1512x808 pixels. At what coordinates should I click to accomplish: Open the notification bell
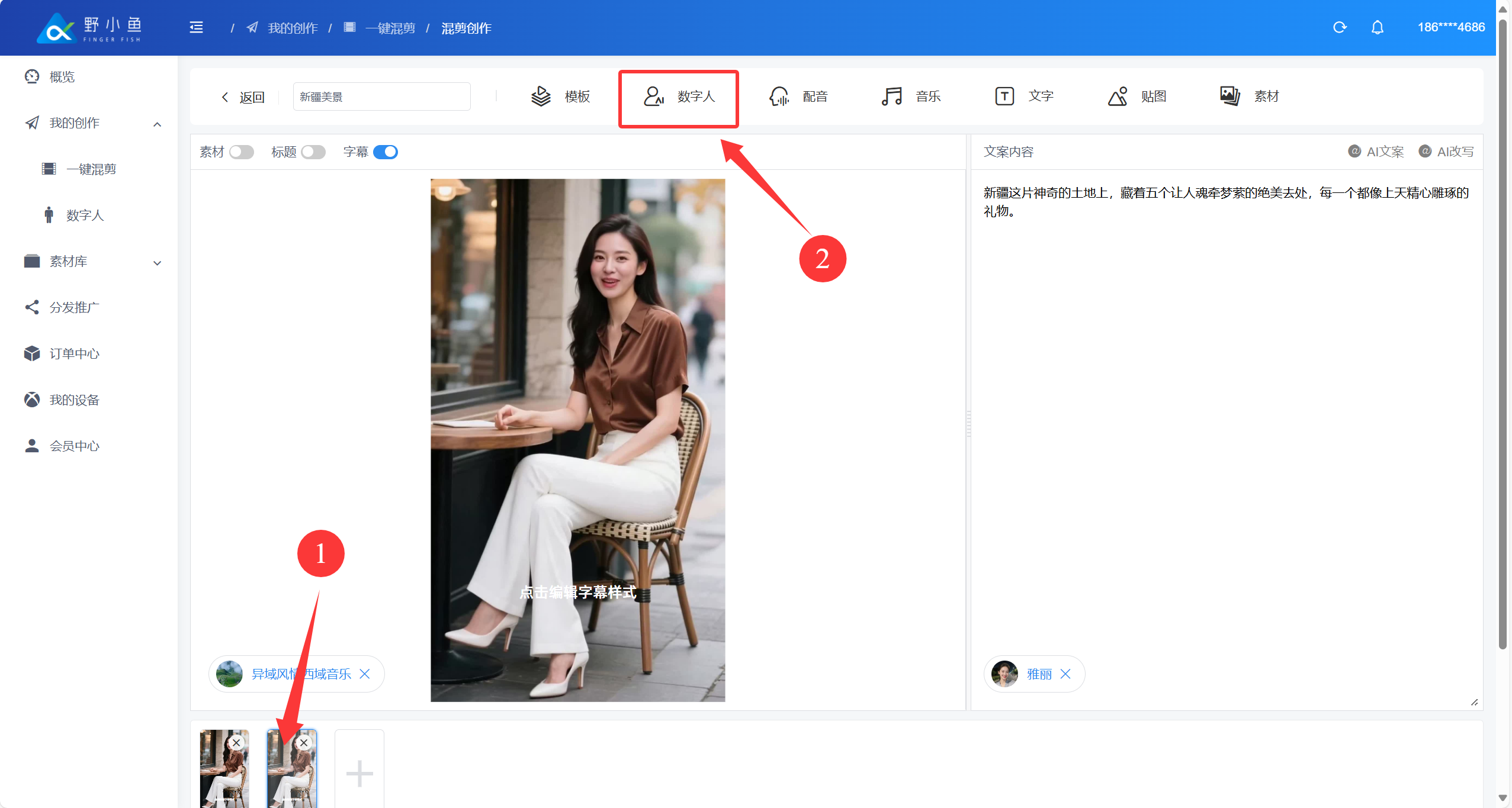click(x=1377, y=28)
